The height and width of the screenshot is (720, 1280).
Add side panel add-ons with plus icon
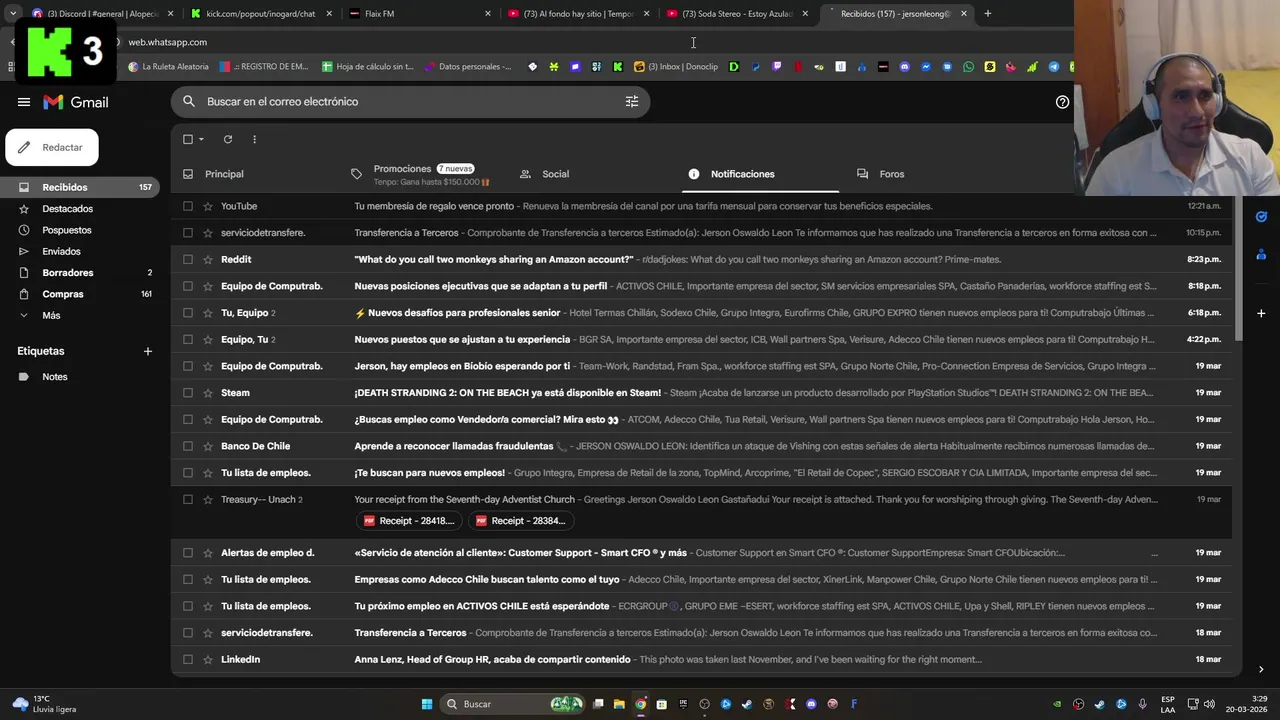coord(1261,313)
